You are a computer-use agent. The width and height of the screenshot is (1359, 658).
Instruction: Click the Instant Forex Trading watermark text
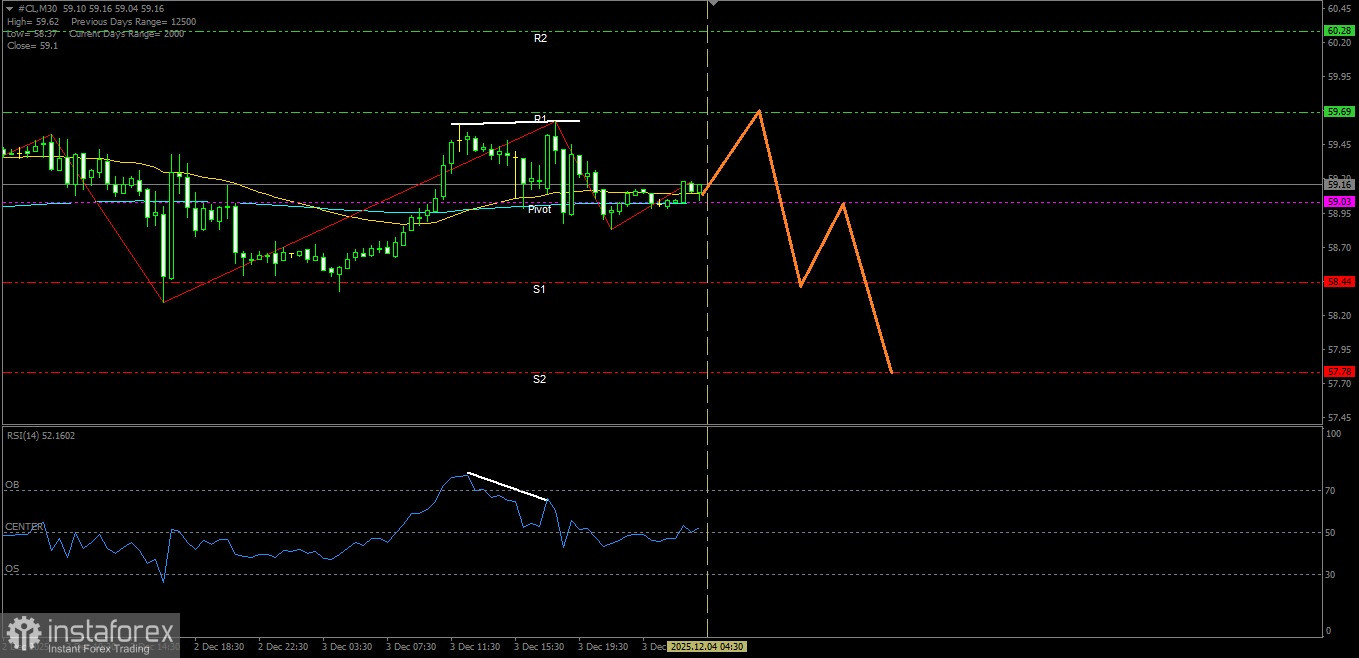click(x=104, y=649)
